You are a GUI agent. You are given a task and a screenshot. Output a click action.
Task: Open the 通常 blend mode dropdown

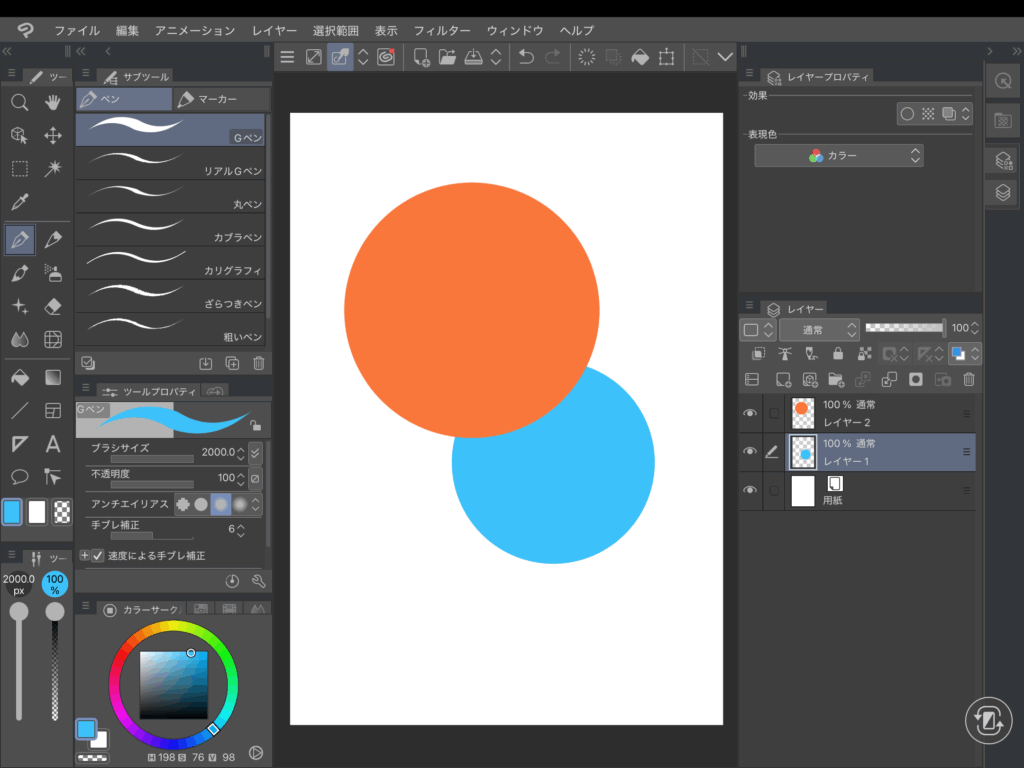tap(818, 329)
